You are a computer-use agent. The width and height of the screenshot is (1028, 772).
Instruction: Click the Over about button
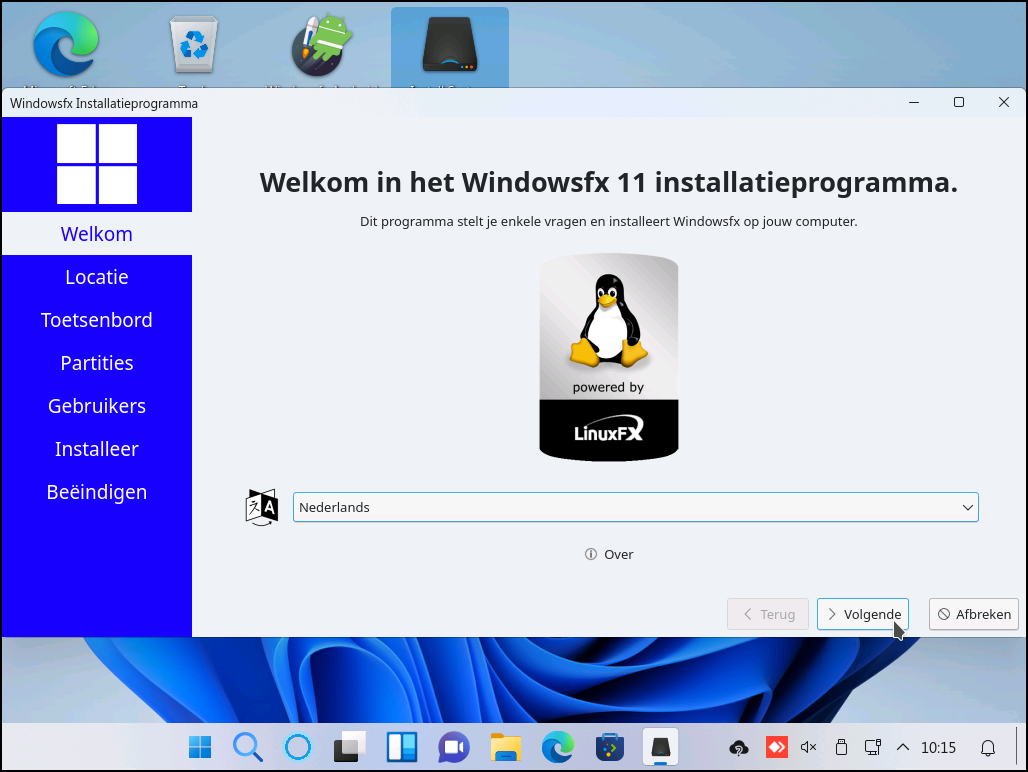pos(609,554)
